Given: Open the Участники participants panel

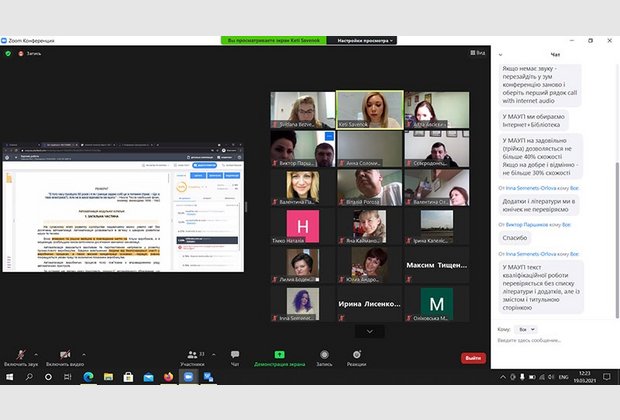Looking at the screenshot, I should [193, 358].
